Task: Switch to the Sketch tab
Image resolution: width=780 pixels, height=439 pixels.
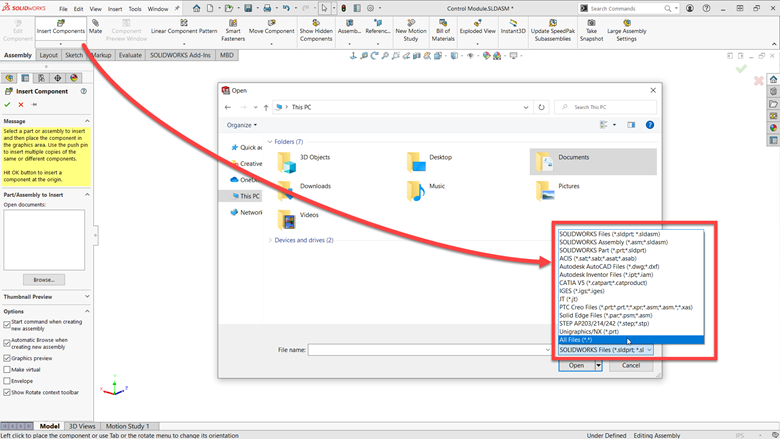Action: tap(74, 55)
